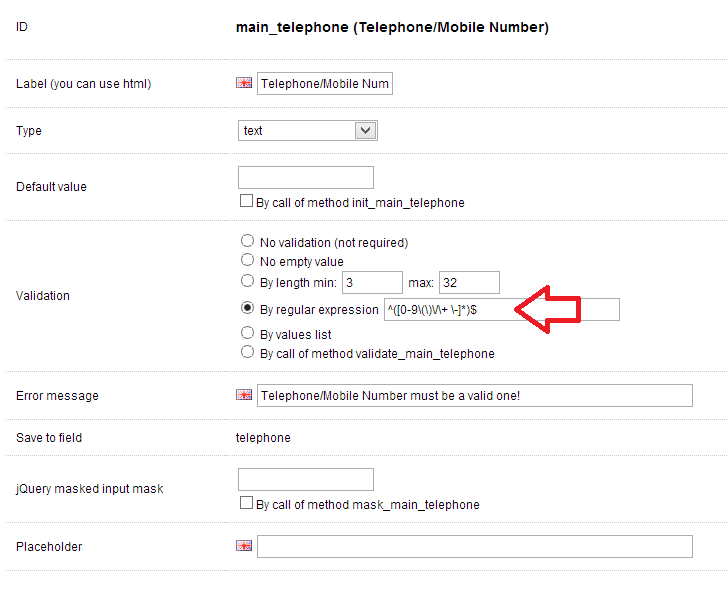Screen dimensions: 727x596
Task: Click the Placeholder text input field
Action: pos(474,546)
